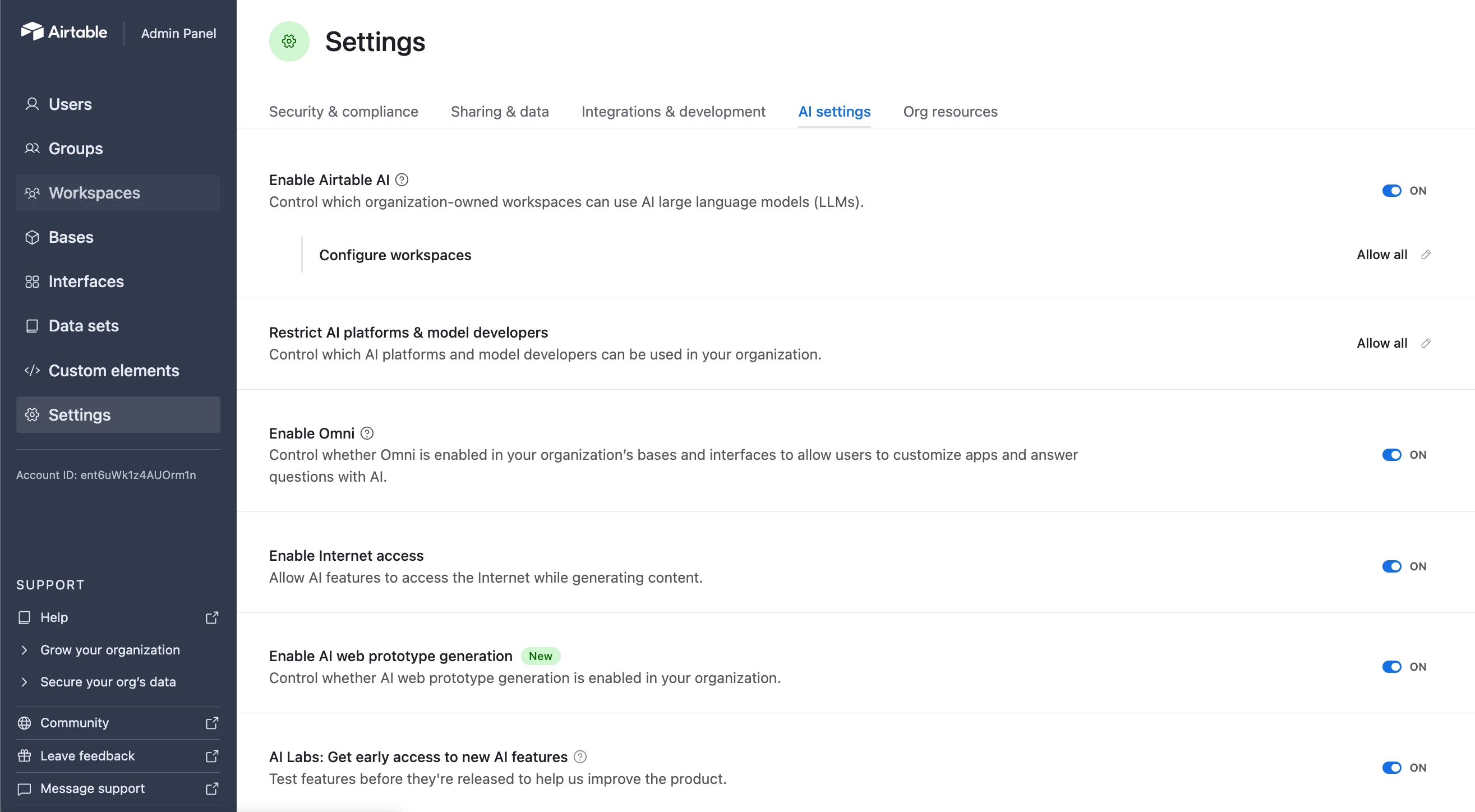Click the edit pencil for Restrict AI platforms

tap(1426, 343)
